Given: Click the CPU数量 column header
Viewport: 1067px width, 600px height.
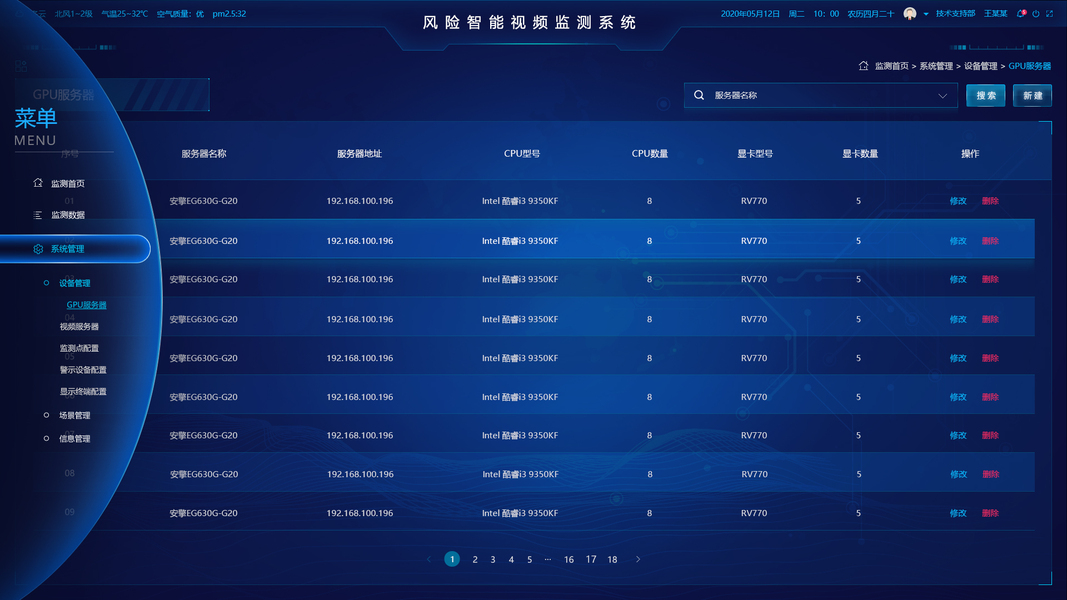Looking at the screenshot, I should click(x=650, y=154).
